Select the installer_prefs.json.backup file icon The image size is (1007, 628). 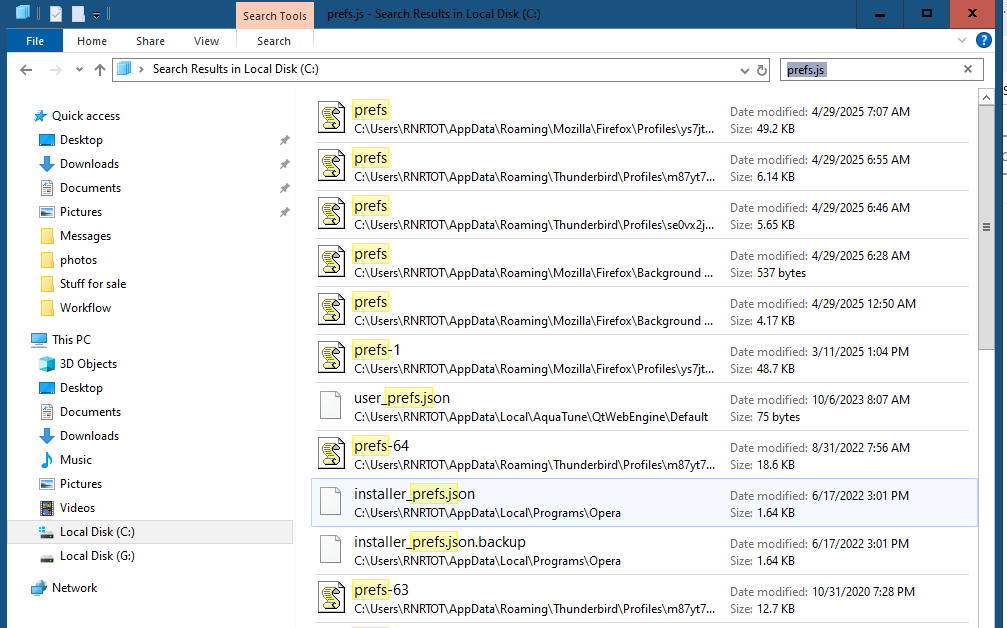[x=331, y=550]
